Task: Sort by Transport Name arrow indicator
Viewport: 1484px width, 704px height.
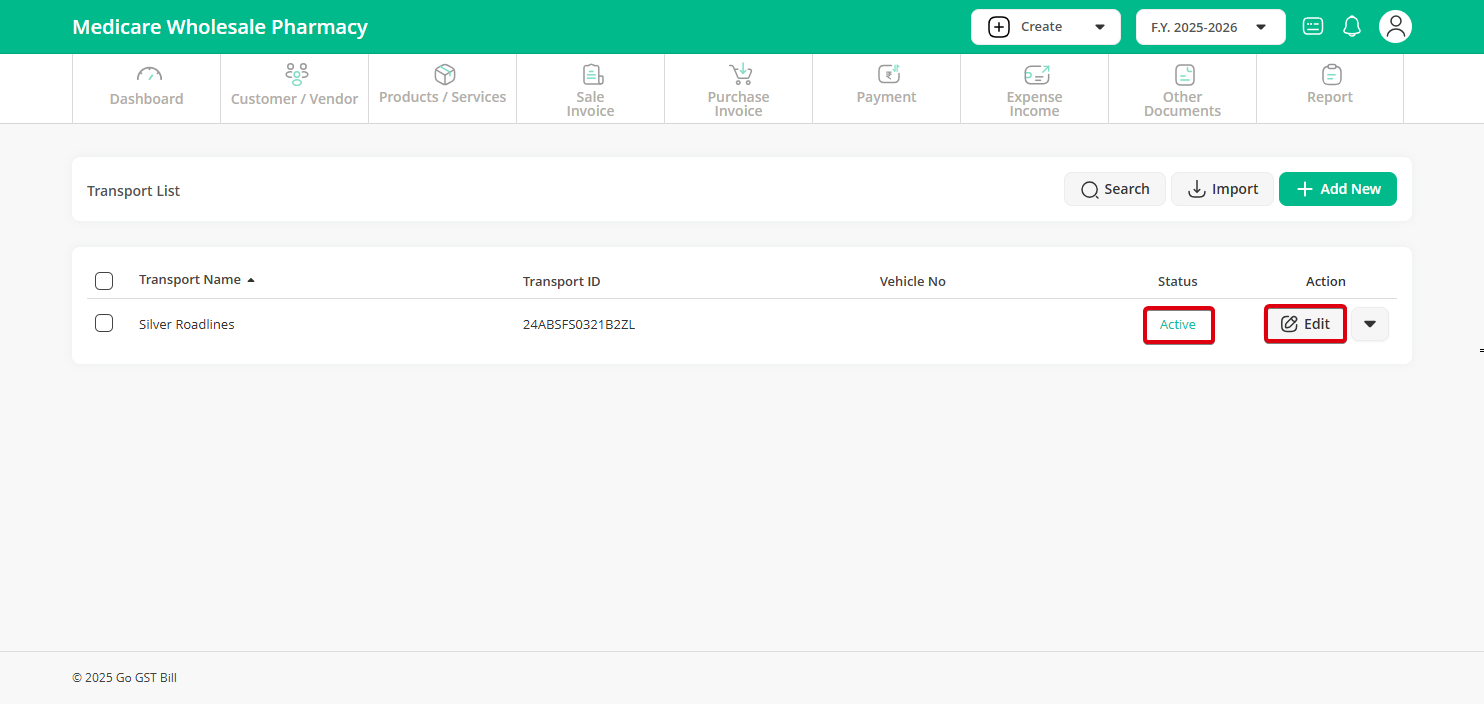Action: [x=251, y=280]
